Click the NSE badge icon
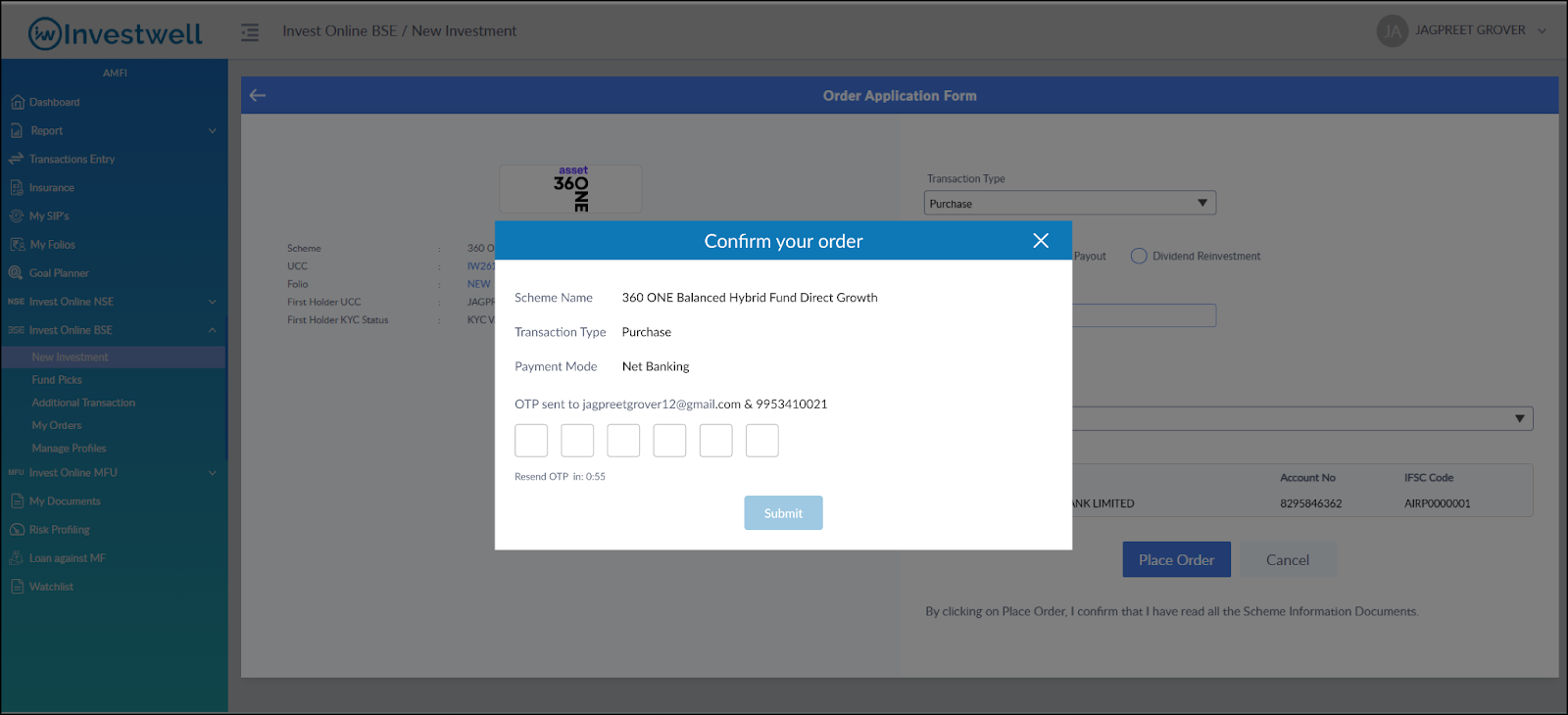The image size is (1568, 715). [17, 302]
